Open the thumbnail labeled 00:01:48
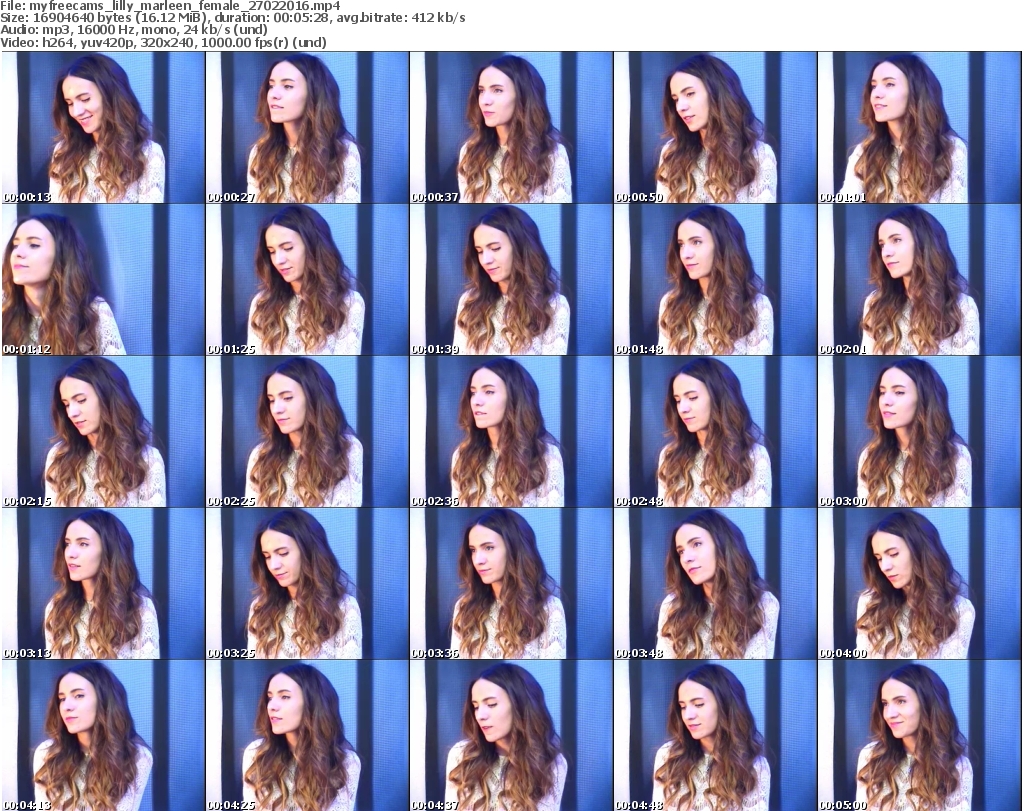 pyautogui.click(x=715, y=279)
